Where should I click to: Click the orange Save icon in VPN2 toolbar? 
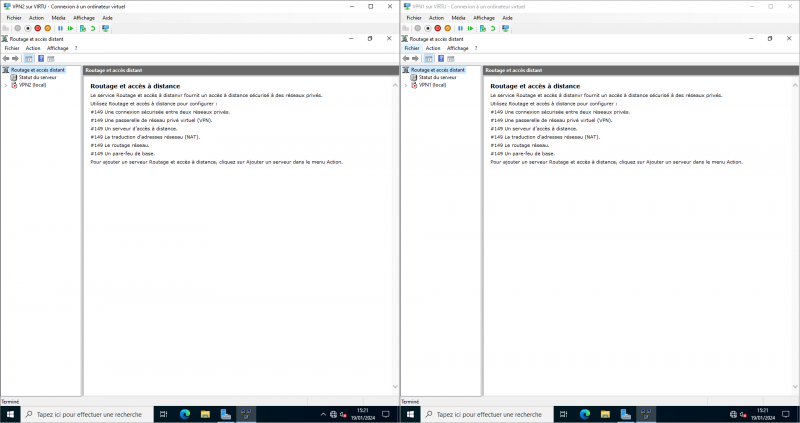47,29
